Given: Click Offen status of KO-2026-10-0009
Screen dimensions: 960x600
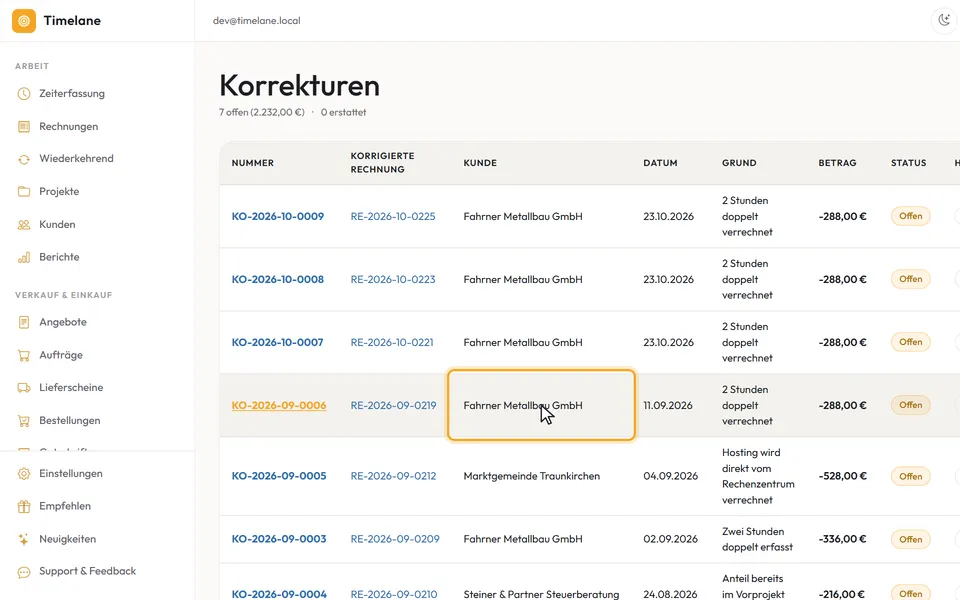Looking at the screenshot, I should tap(910, 216).
